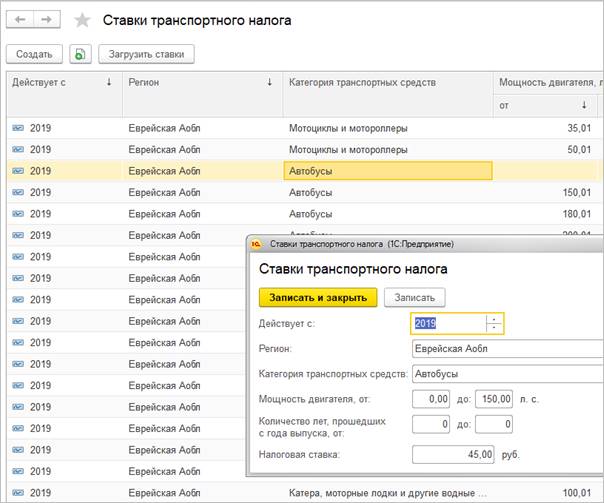Click the copy record icon button
604x503 pixels.
(80, 54)
